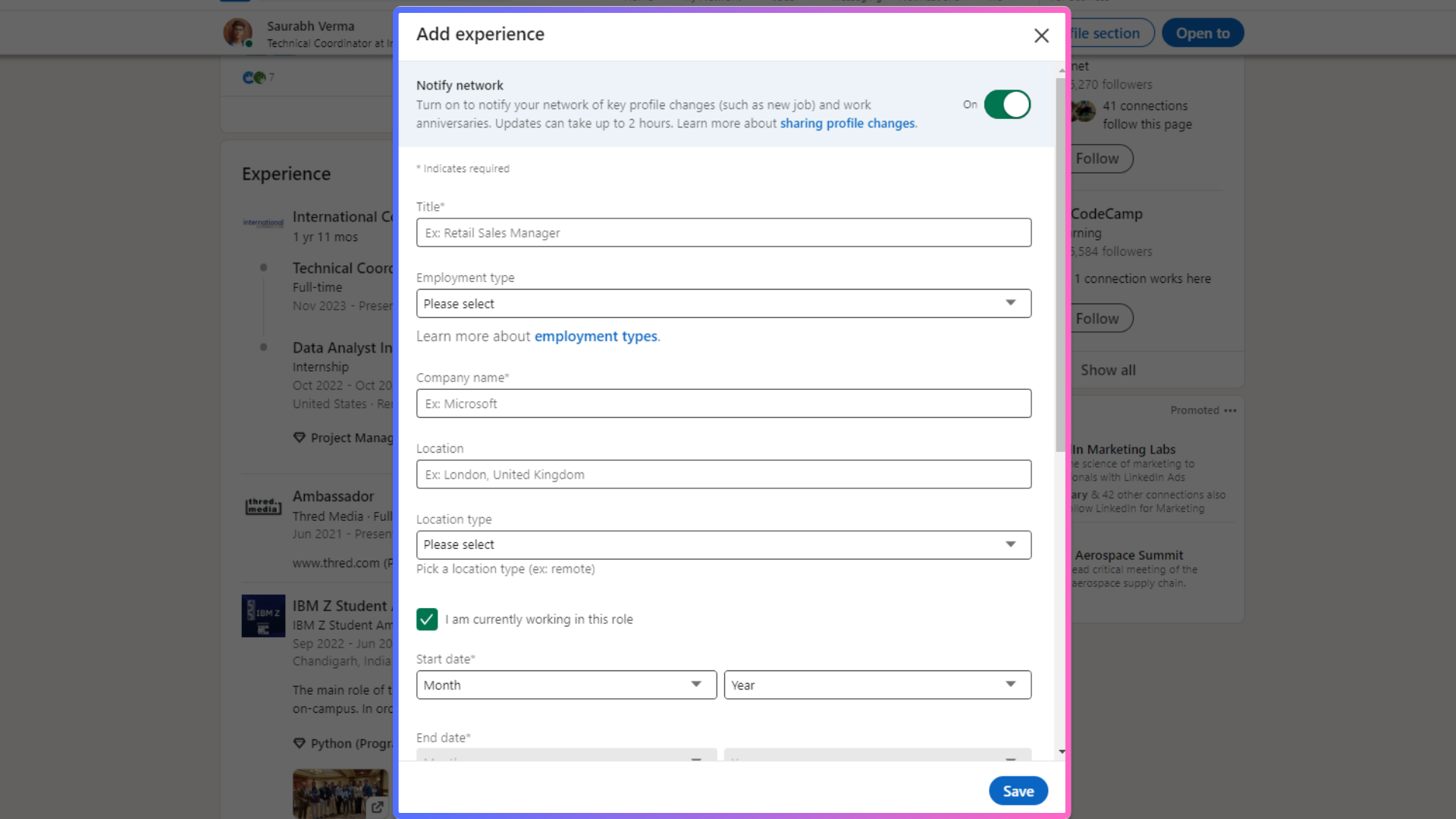This screenshot has width=1456, height=819.
Task: Close the Add experience dialog
Action: pos(1041,36)
